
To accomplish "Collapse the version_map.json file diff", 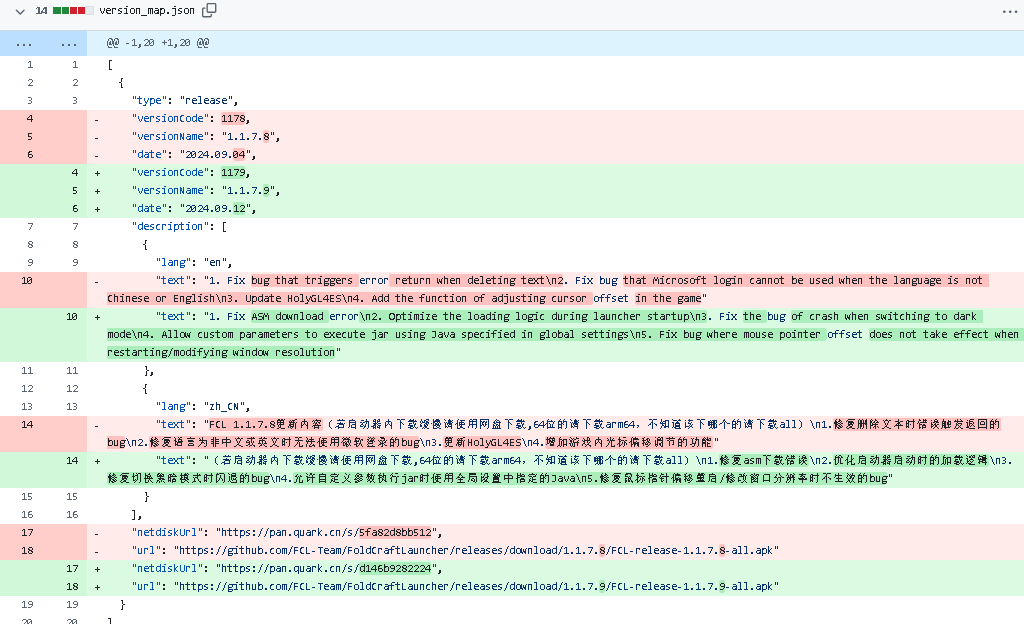I will click(15, 10).
